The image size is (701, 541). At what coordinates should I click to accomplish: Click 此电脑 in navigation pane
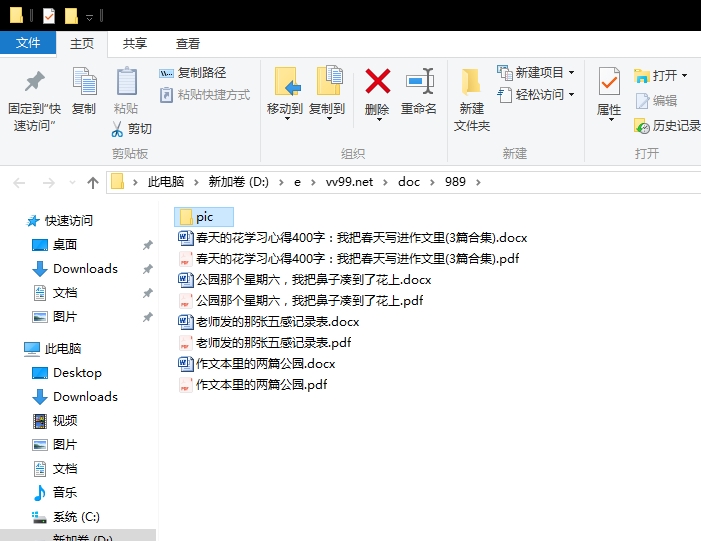click(53, 349)
